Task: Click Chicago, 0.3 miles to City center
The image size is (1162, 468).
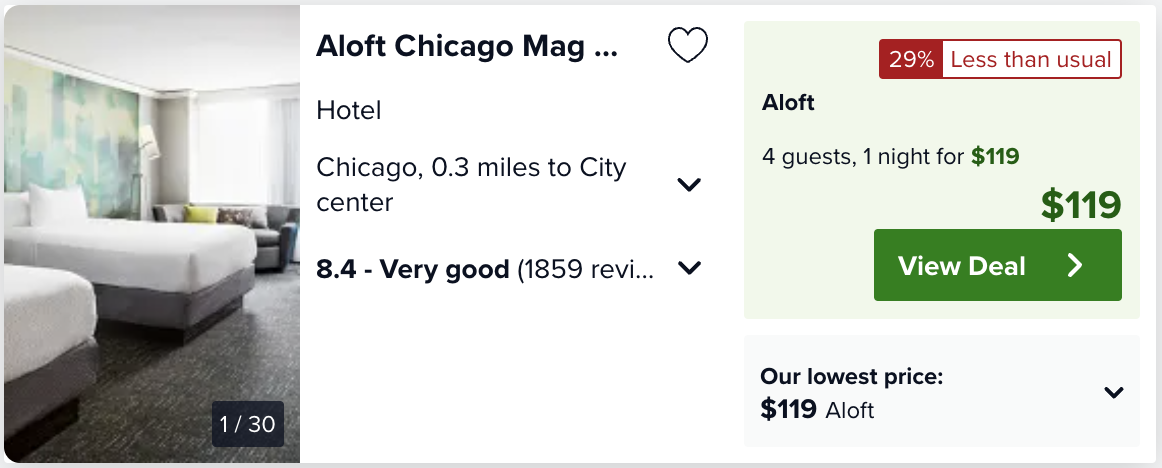Action: click(x=471, y=184)
